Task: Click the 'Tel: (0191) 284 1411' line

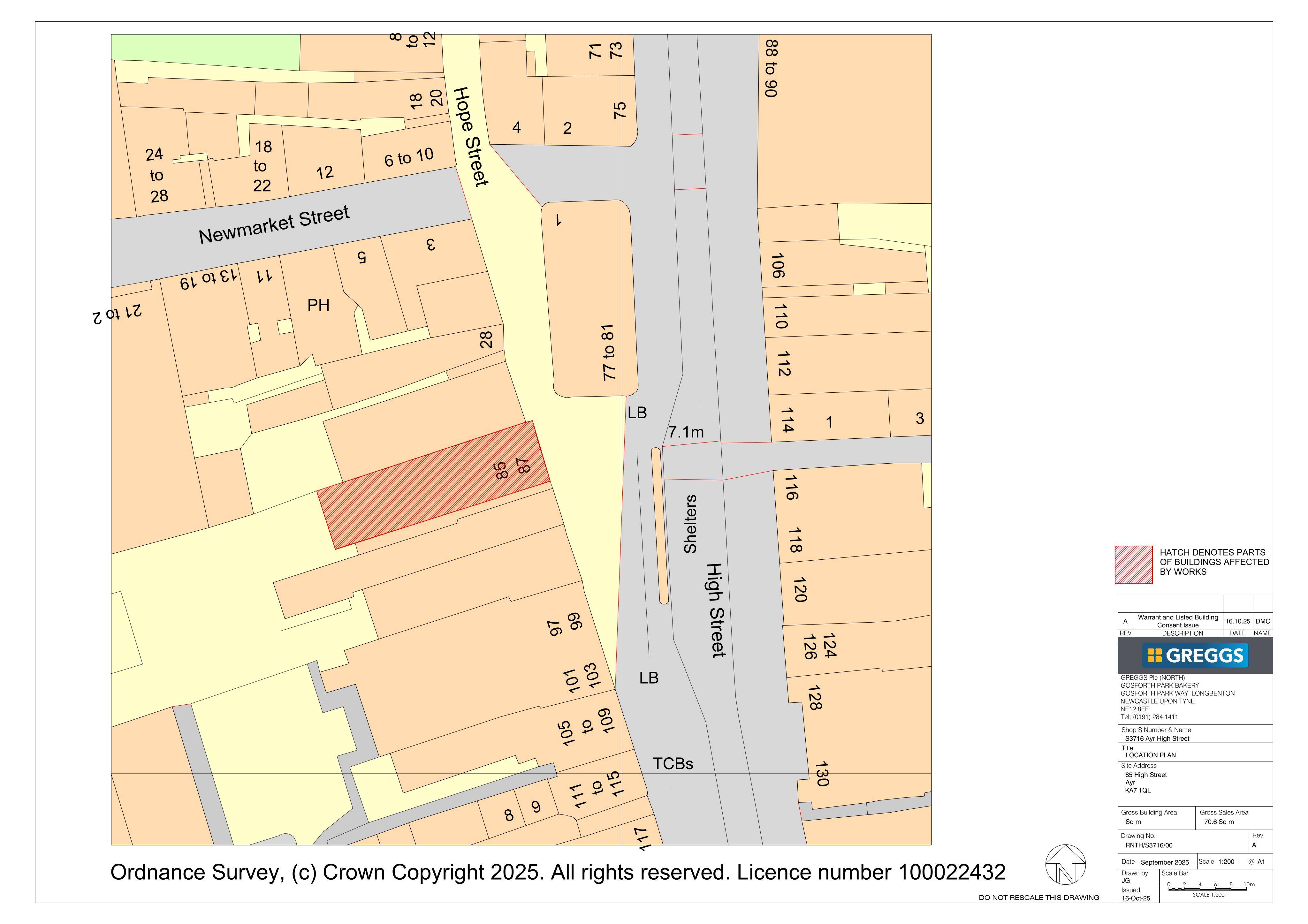Action: pos(1149,717)
